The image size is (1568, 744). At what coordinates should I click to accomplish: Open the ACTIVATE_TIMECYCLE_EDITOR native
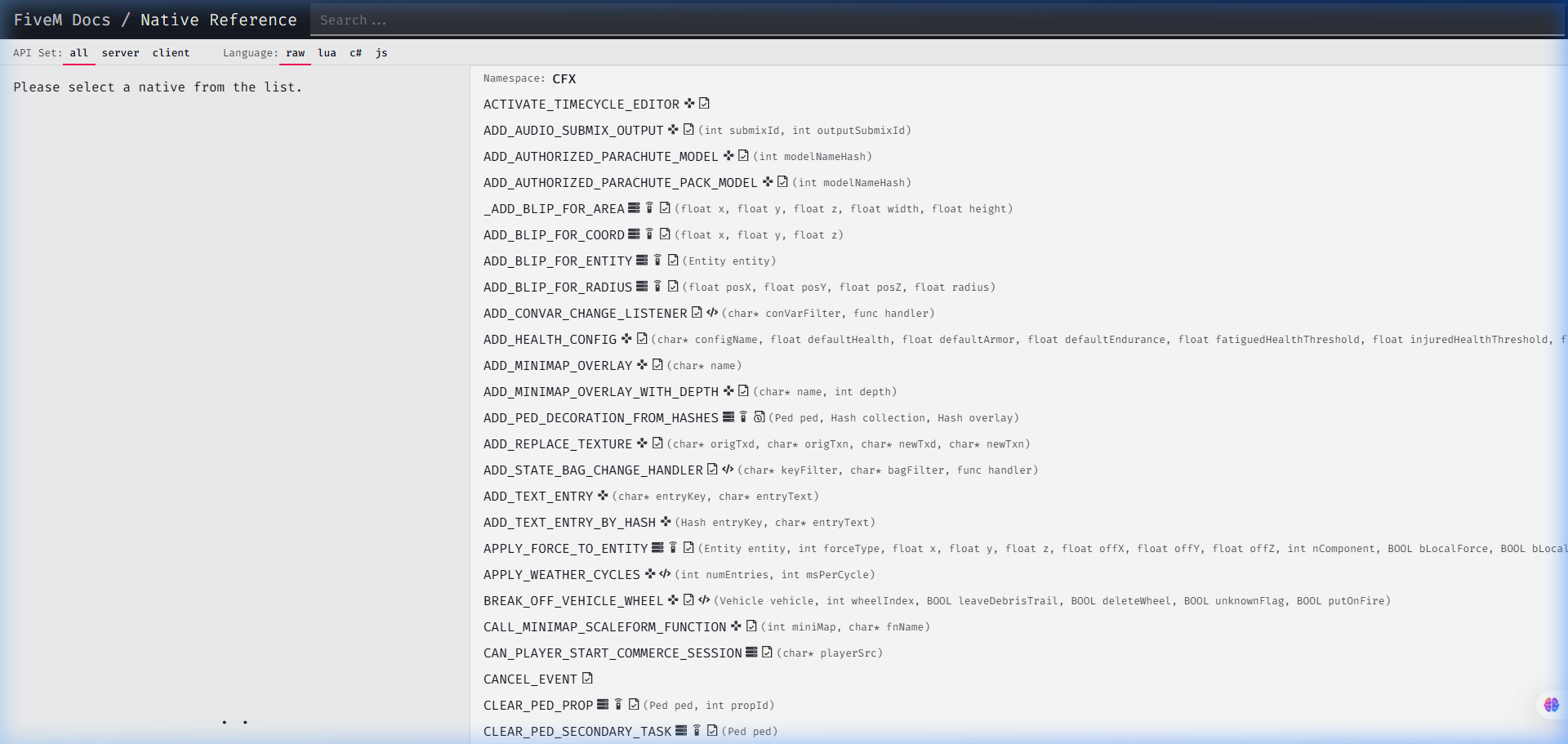coord(581,105)
